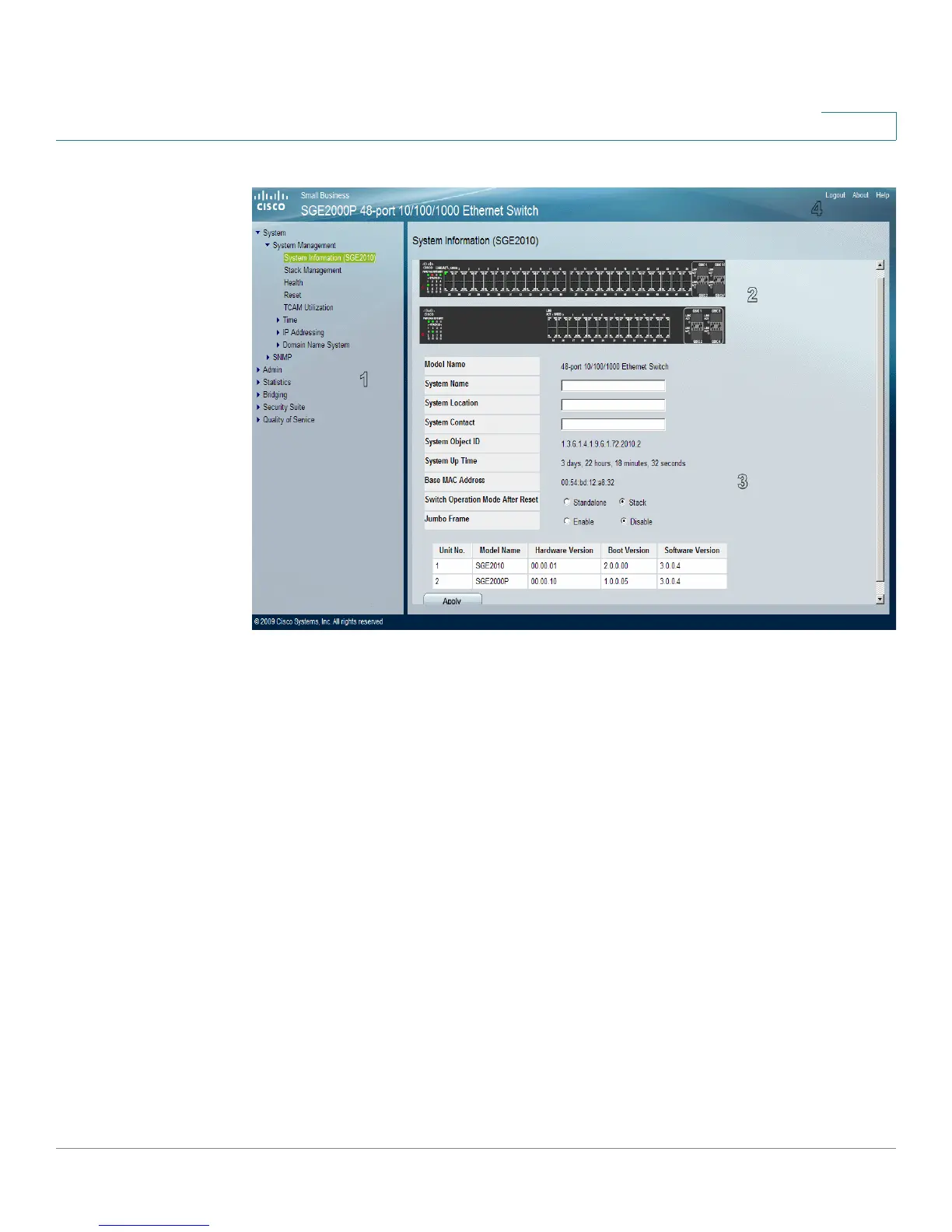Click the System Location input field
The height and width of the screenshot is (1232, 952).
coord(613,404)
